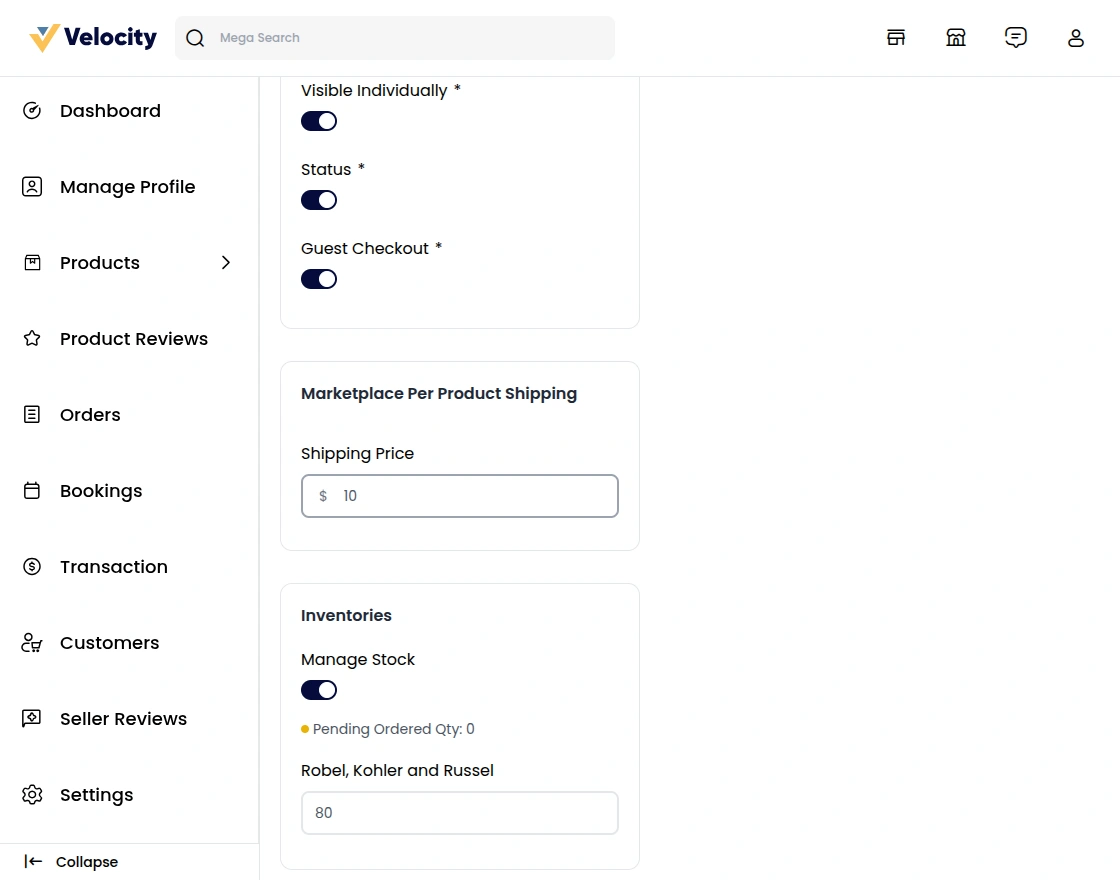Expand the Products menu chevron
Image resolution: width=1120 pixels, height=880 pixels.
pyautogui.click(x=226, y=262)
